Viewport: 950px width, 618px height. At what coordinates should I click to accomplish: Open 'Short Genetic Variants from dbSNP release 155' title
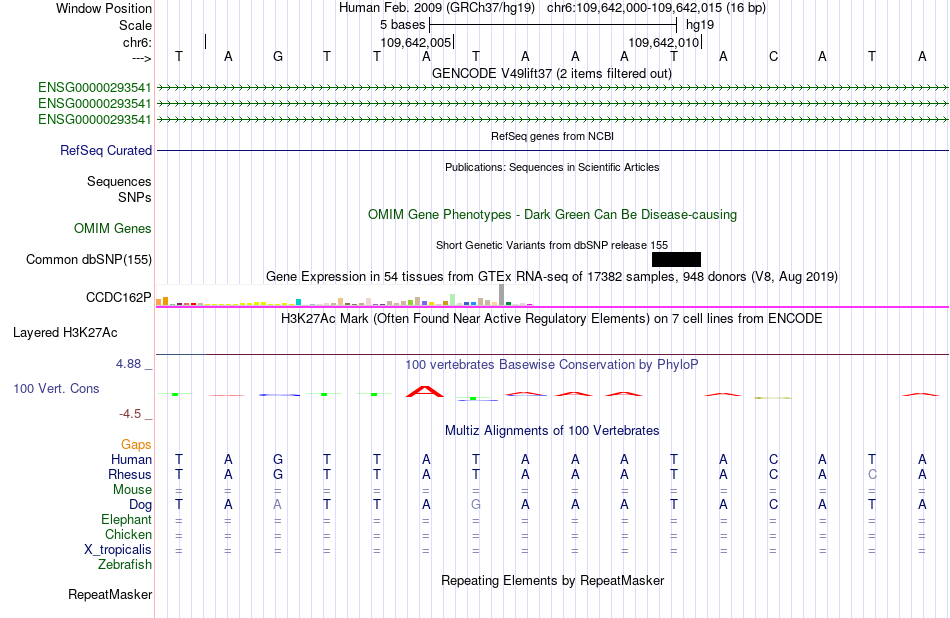[x=552, y=245]
